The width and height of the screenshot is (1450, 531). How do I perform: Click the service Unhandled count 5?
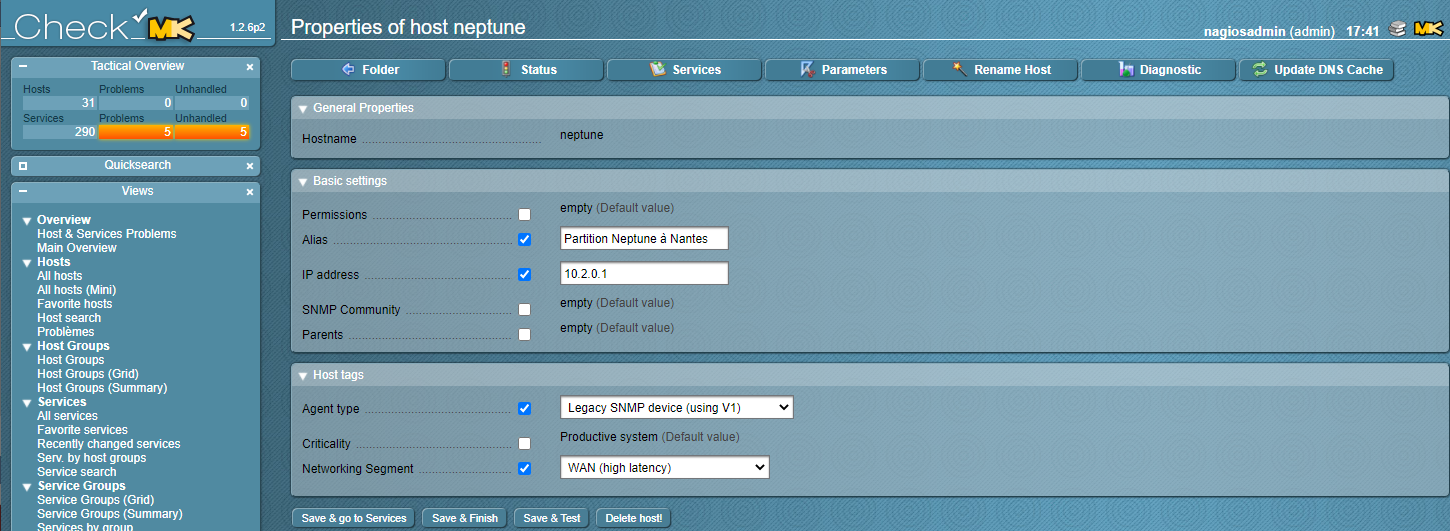pyautogui.click(x=212, y=132)
